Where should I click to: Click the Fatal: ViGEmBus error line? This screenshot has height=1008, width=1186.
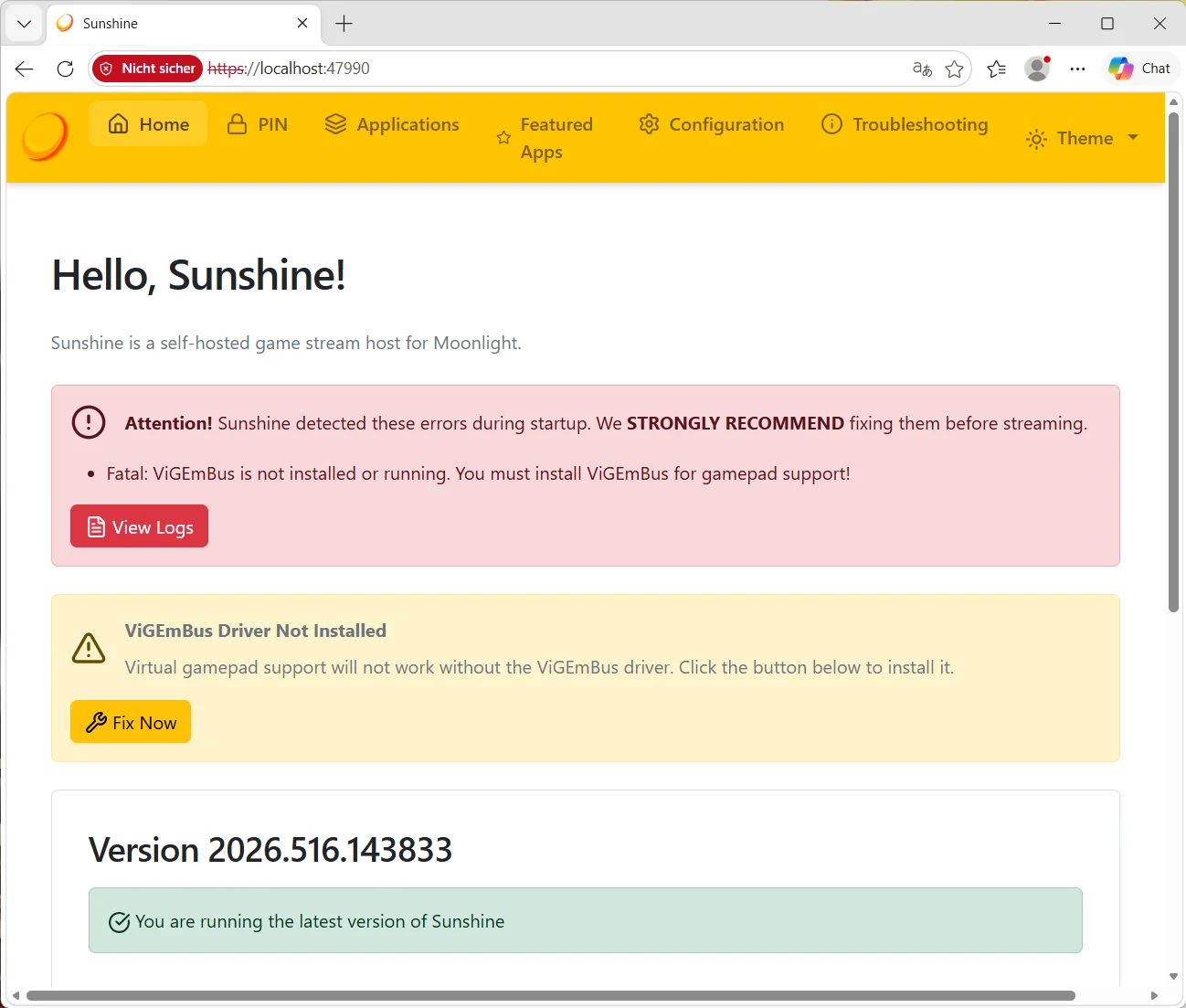point(479,473)
